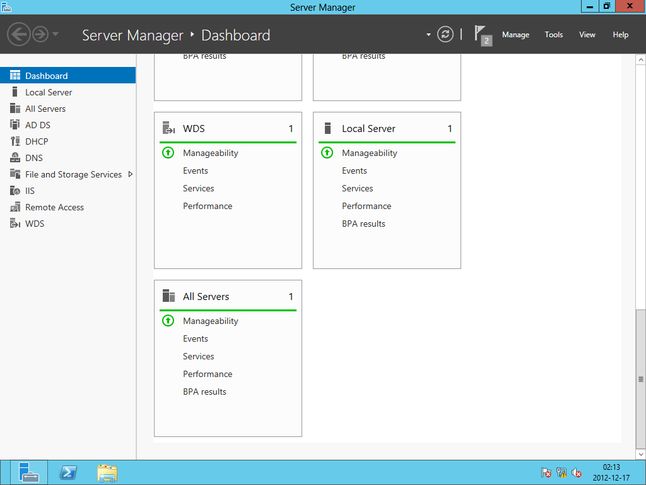646x485 pixels.
Task: Open the Help menu
Action: 620,35
